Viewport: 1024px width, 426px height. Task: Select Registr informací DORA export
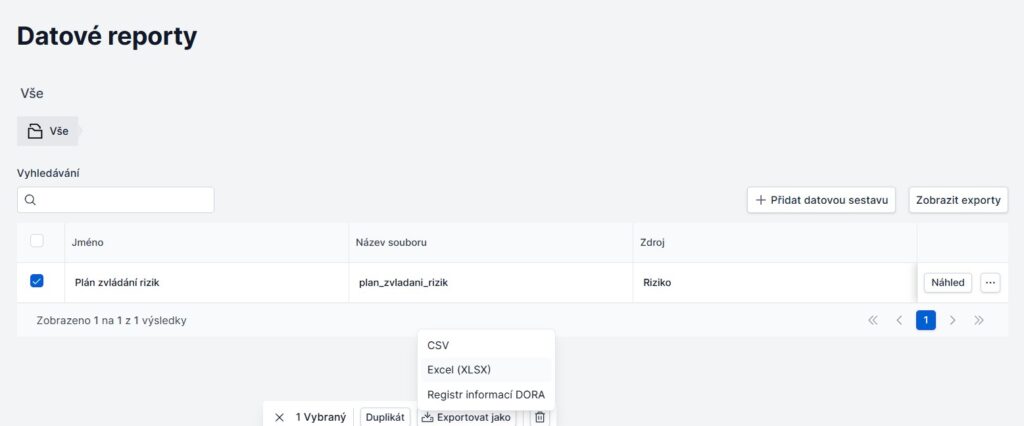click(485, 394)
